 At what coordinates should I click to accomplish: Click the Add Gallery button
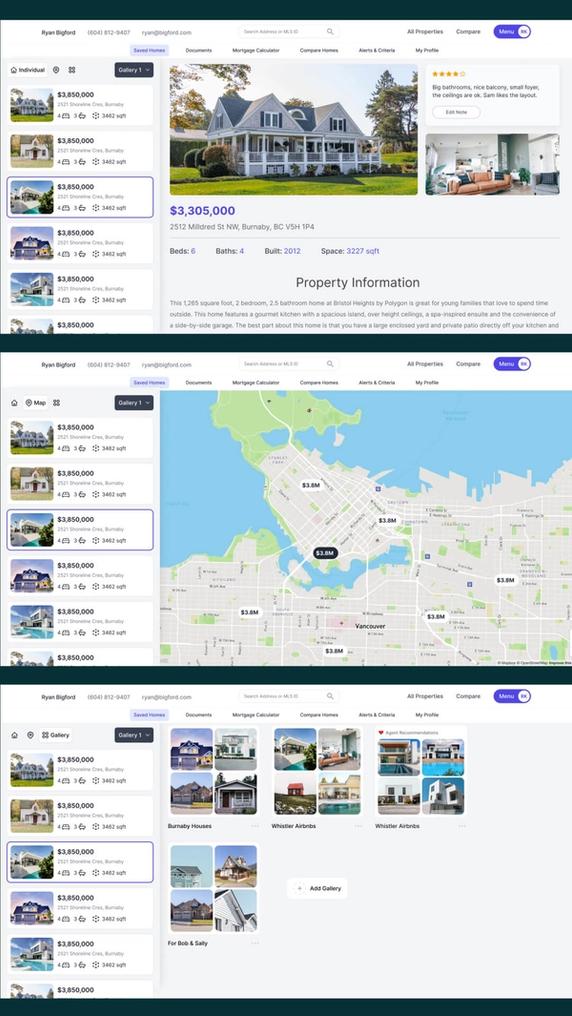pyautogui.click(x=317, y=888)
